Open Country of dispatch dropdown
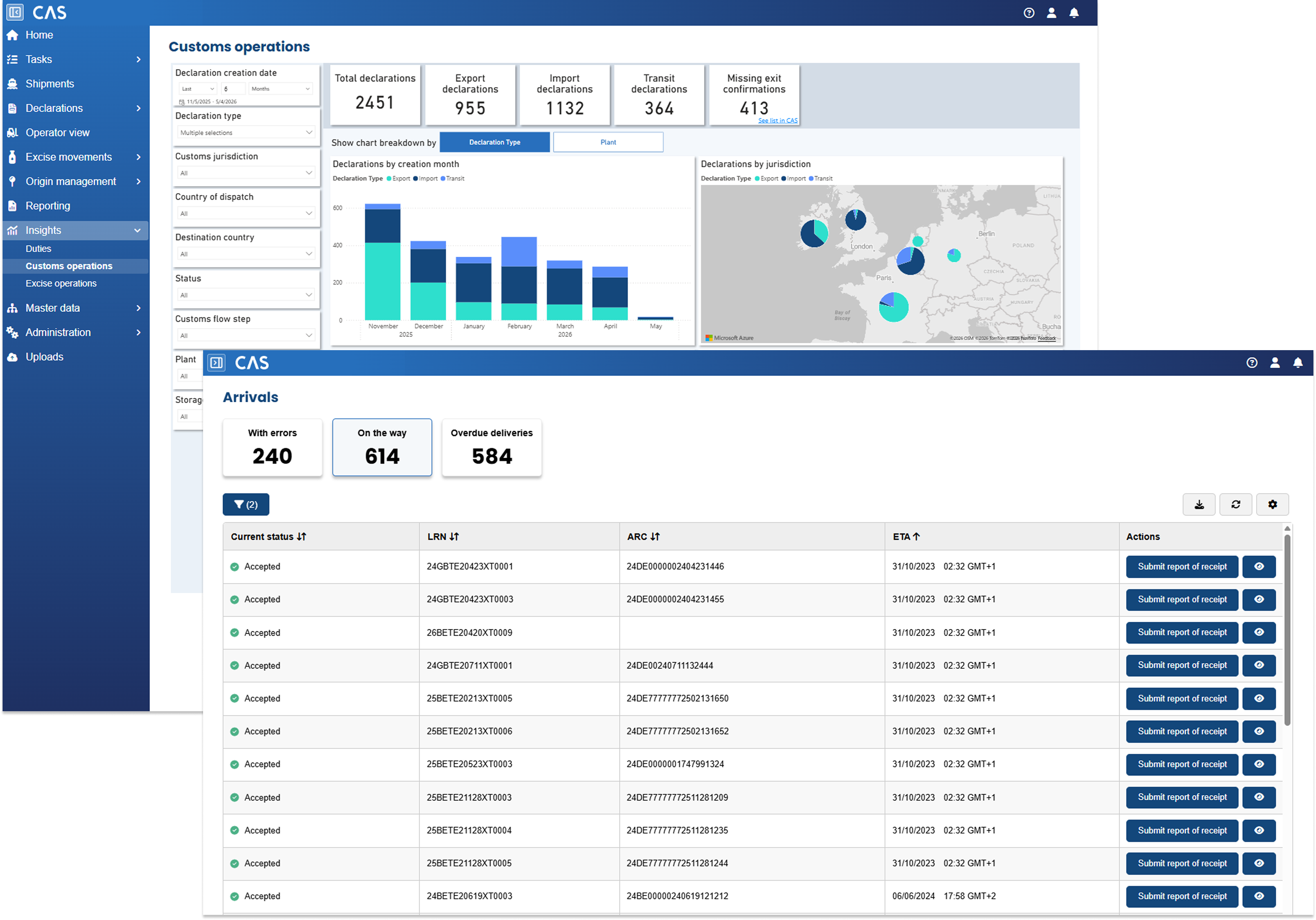Screen dimensions: 1316x920 click(246, 213)
